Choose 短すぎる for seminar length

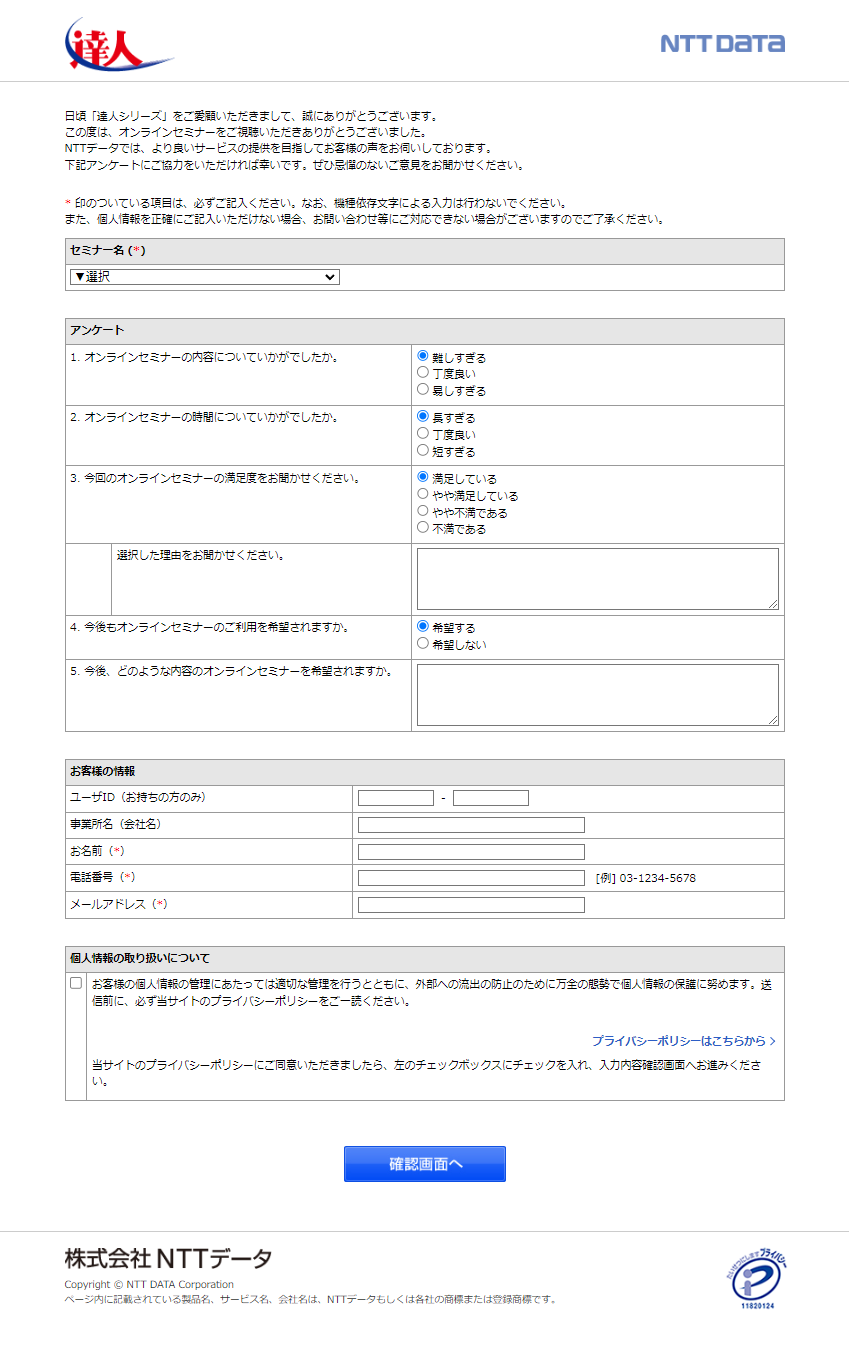[x=423, y=451]
